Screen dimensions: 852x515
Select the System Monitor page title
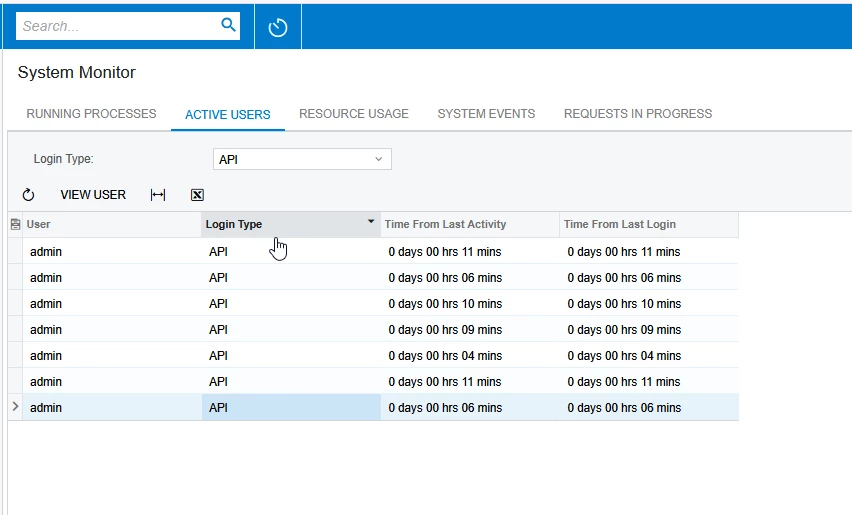coord(77,72)
